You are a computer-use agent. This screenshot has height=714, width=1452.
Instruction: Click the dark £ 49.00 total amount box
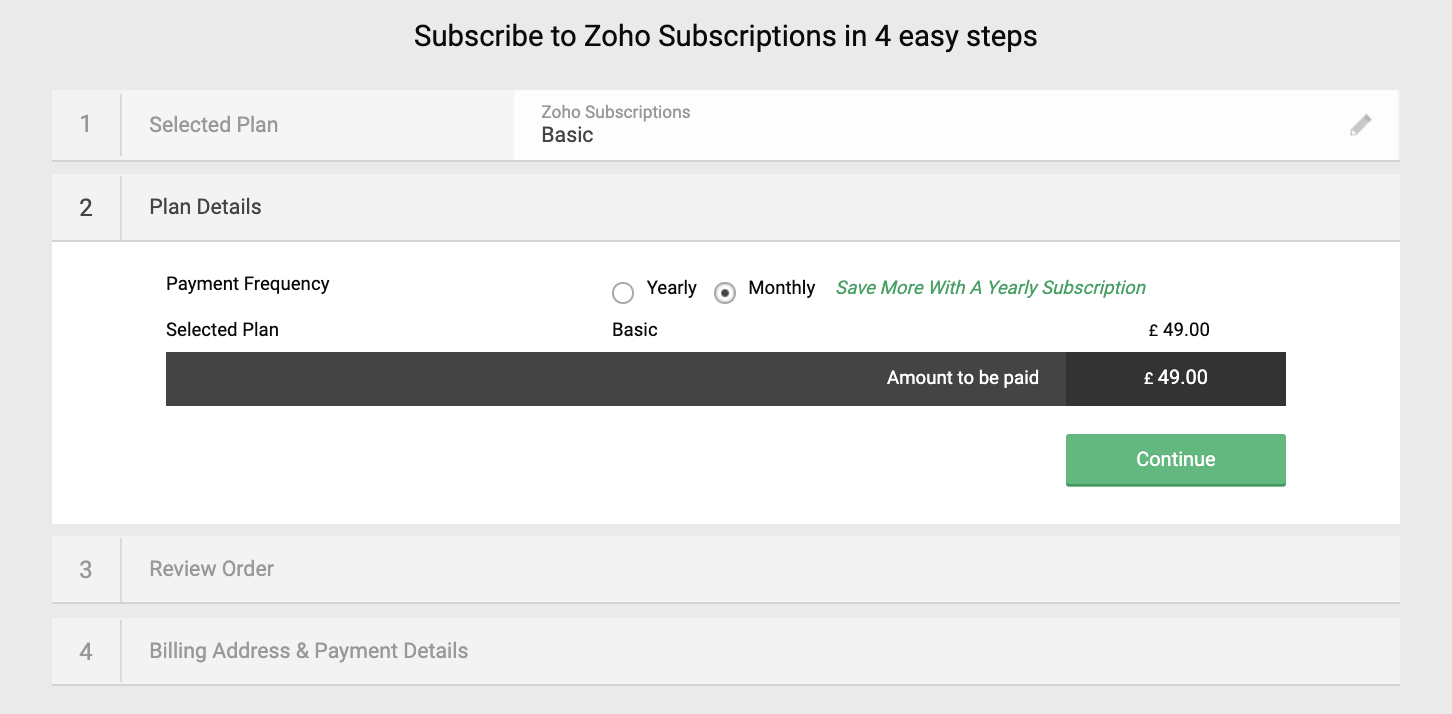click(1175, 378)
